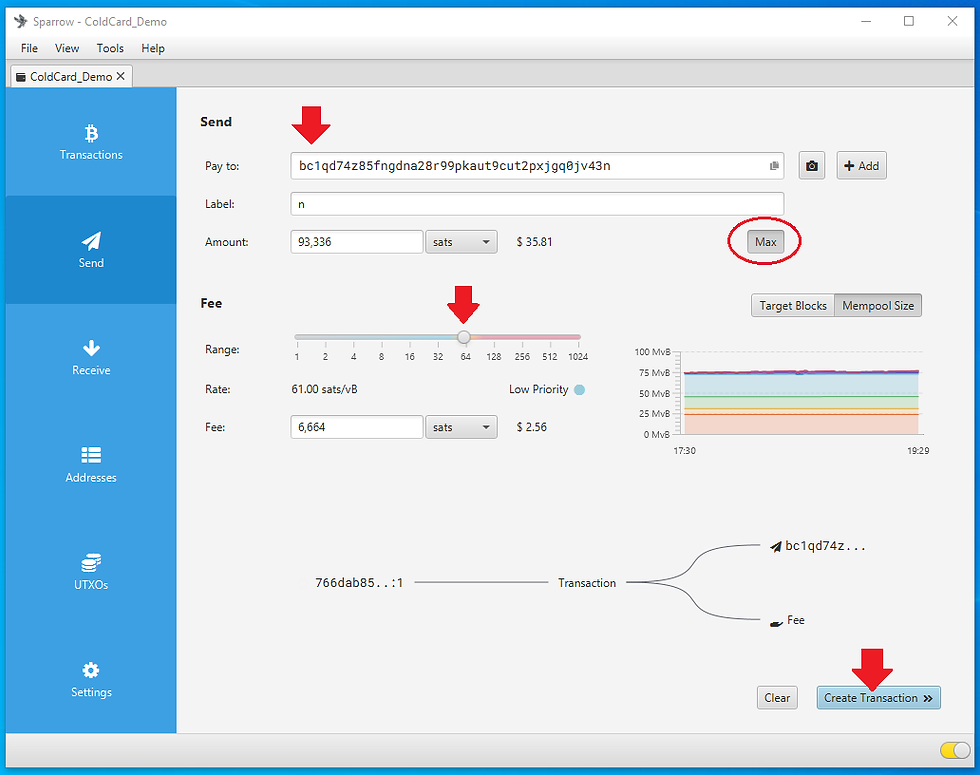Click the wallet icon on ColdCard_Demo tab
The image size is (980, 775).
(x=21, y=77)
